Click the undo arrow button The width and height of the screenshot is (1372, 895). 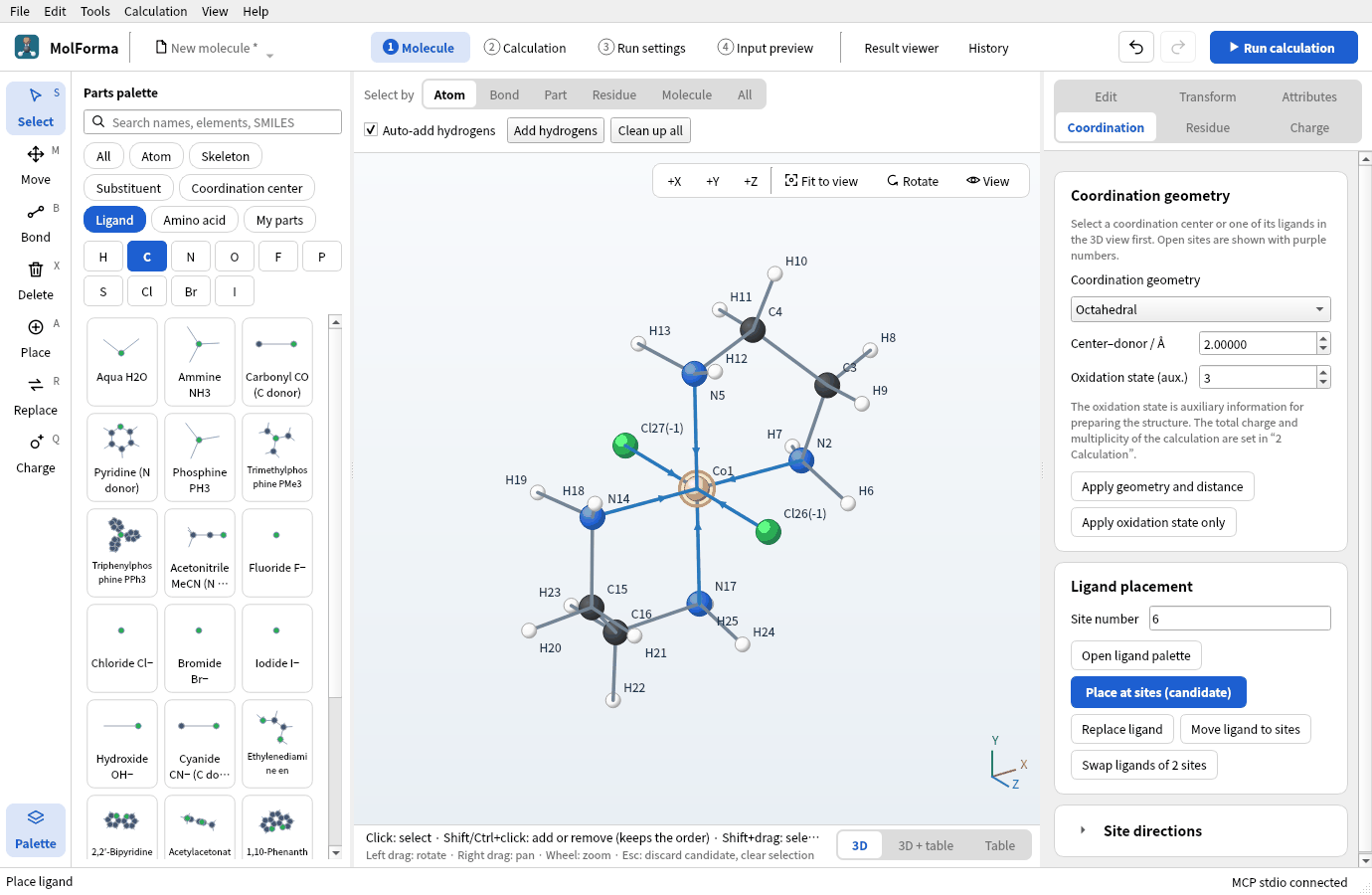tap(1136, 47)
